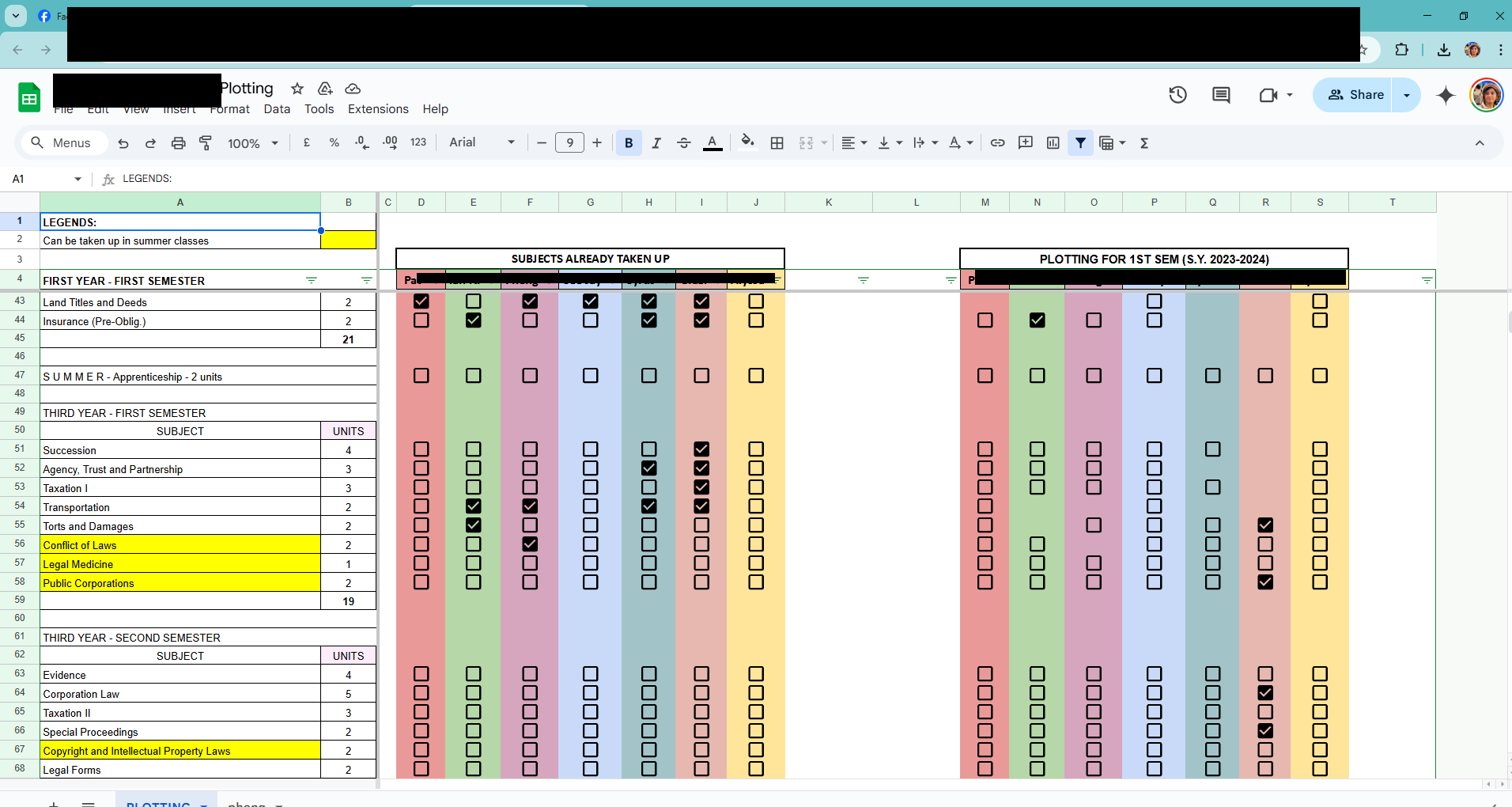
Task: Print the spreadsheet using the printer icon
Action: click(178, 143)
